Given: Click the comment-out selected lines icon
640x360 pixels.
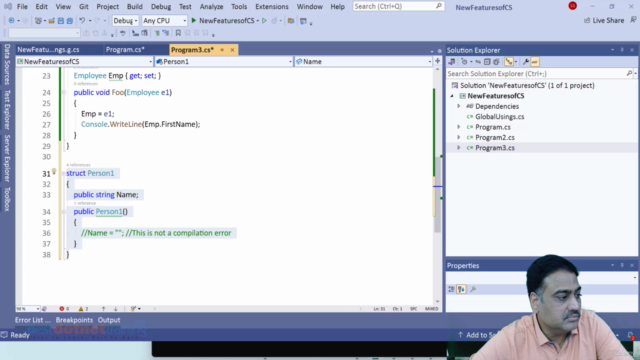Looking at the screenshot, I should pos(157,33).
